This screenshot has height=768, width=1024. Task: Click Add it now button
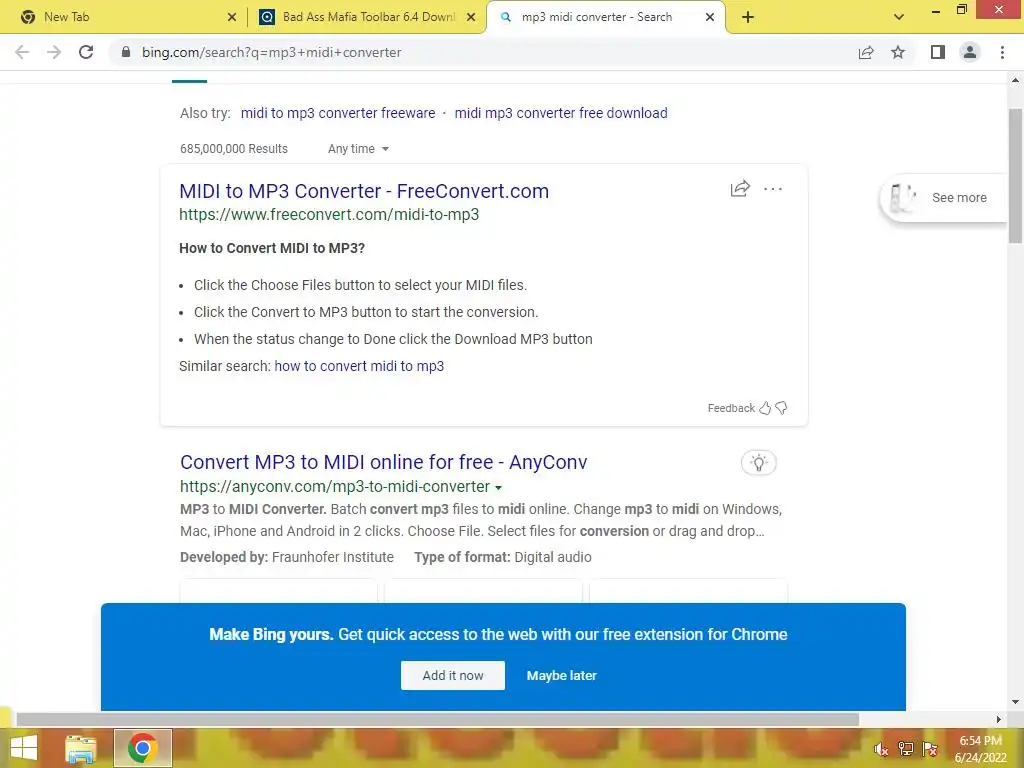[x=453, y=675]
